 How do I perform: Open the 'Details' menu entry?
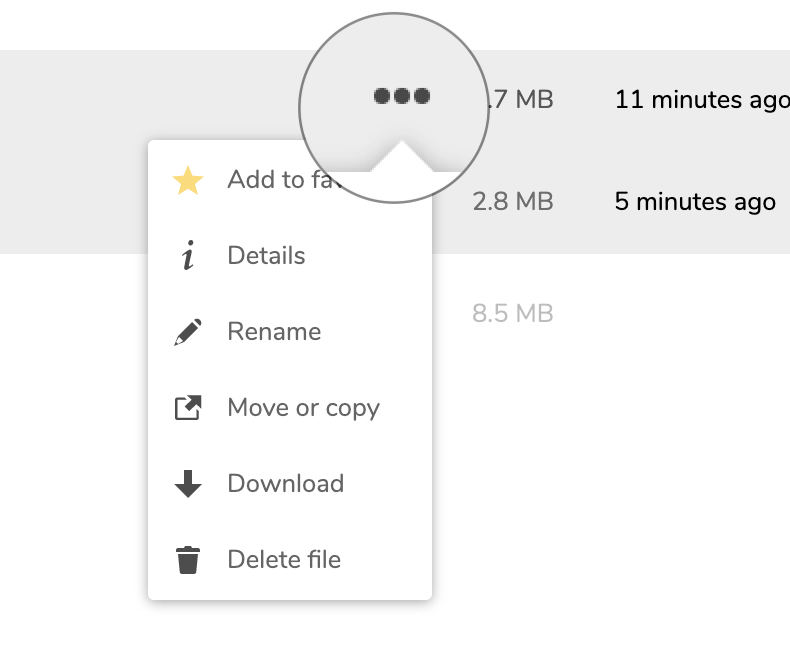point(266,256)
